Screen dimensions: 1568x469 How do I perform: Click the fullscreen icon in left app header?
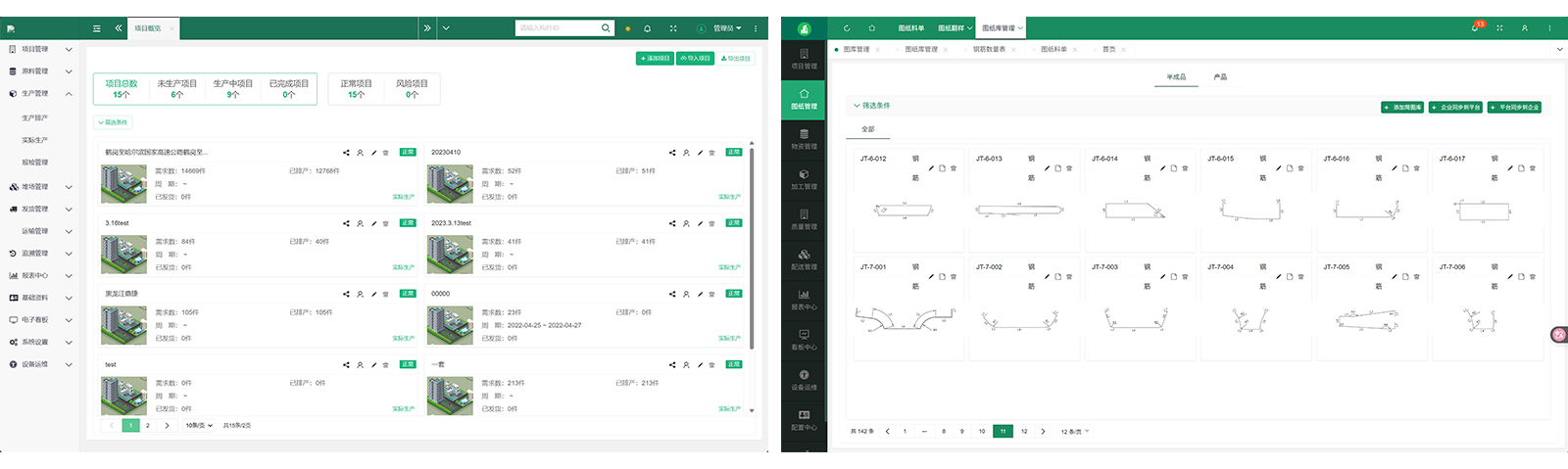pos(673,28)
